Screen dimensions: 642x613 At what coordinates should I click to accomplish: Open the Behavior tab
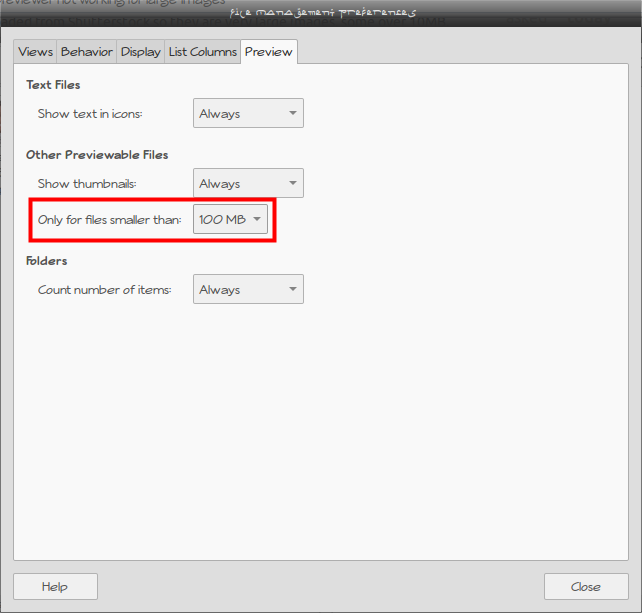pyautogui.click(x=86, y=52)
